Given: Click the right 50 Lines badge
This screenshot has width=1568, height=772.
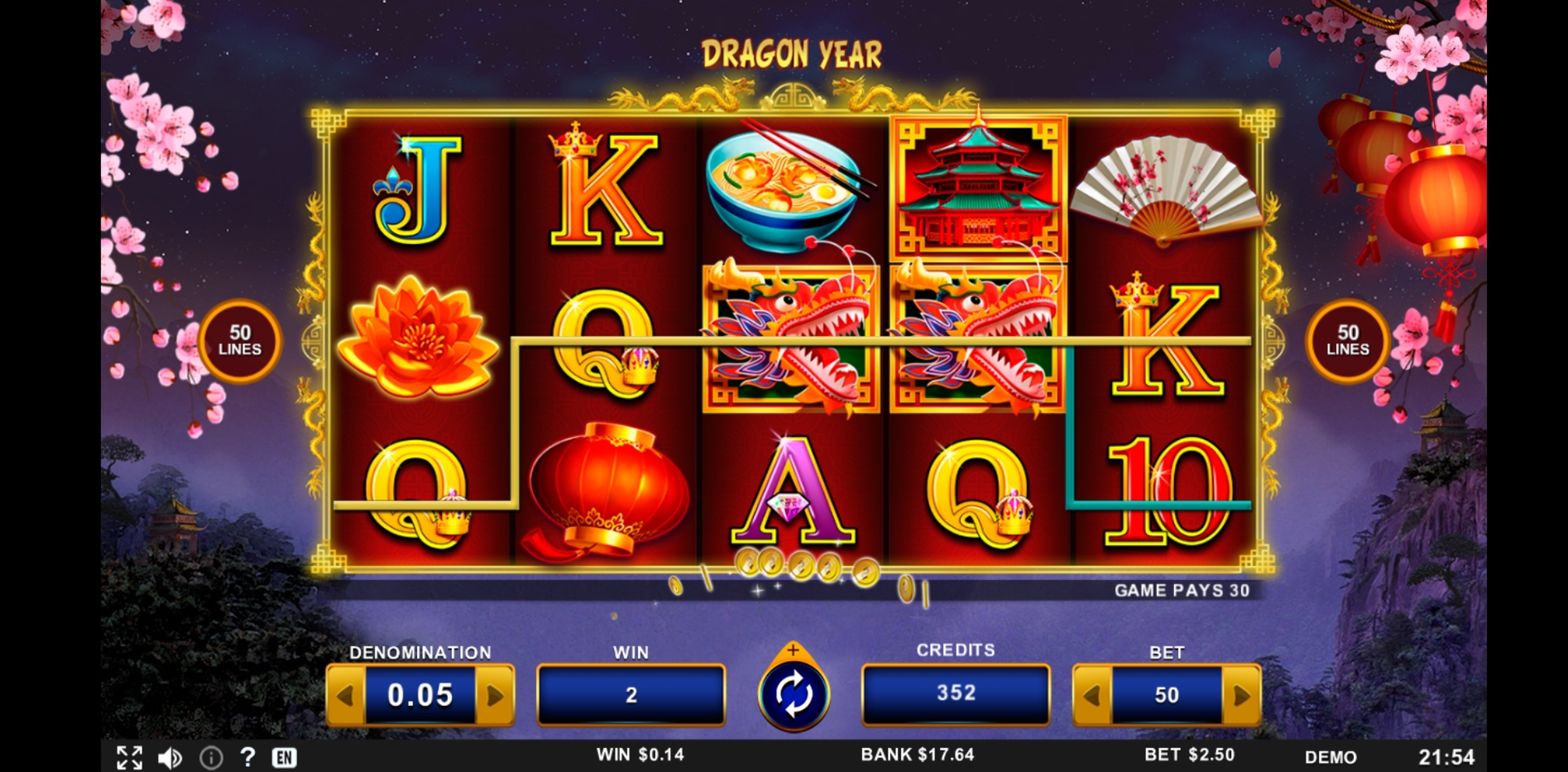Looking at the screenshot, I should coord(1347,341).
